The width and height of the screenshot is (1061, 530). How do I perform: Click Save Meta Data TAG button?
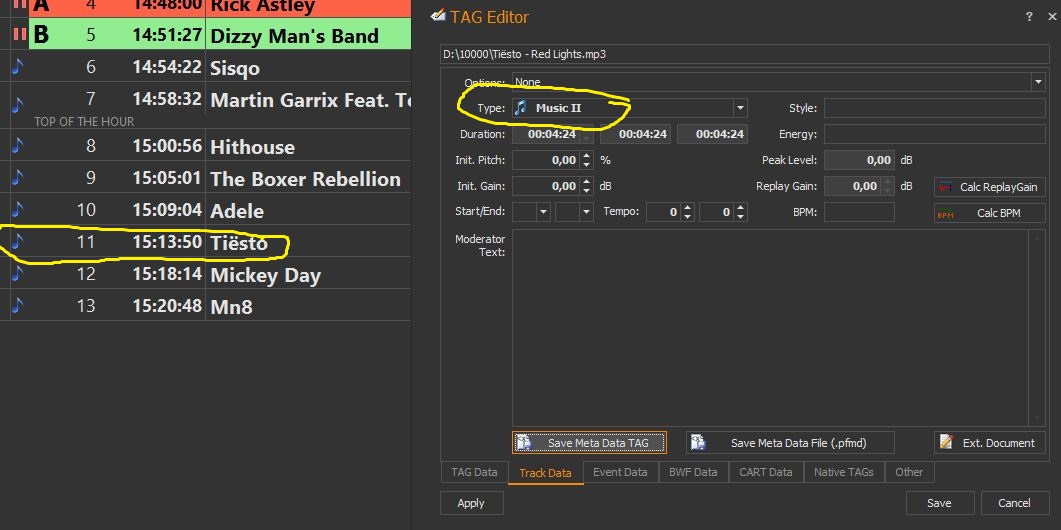589,443
